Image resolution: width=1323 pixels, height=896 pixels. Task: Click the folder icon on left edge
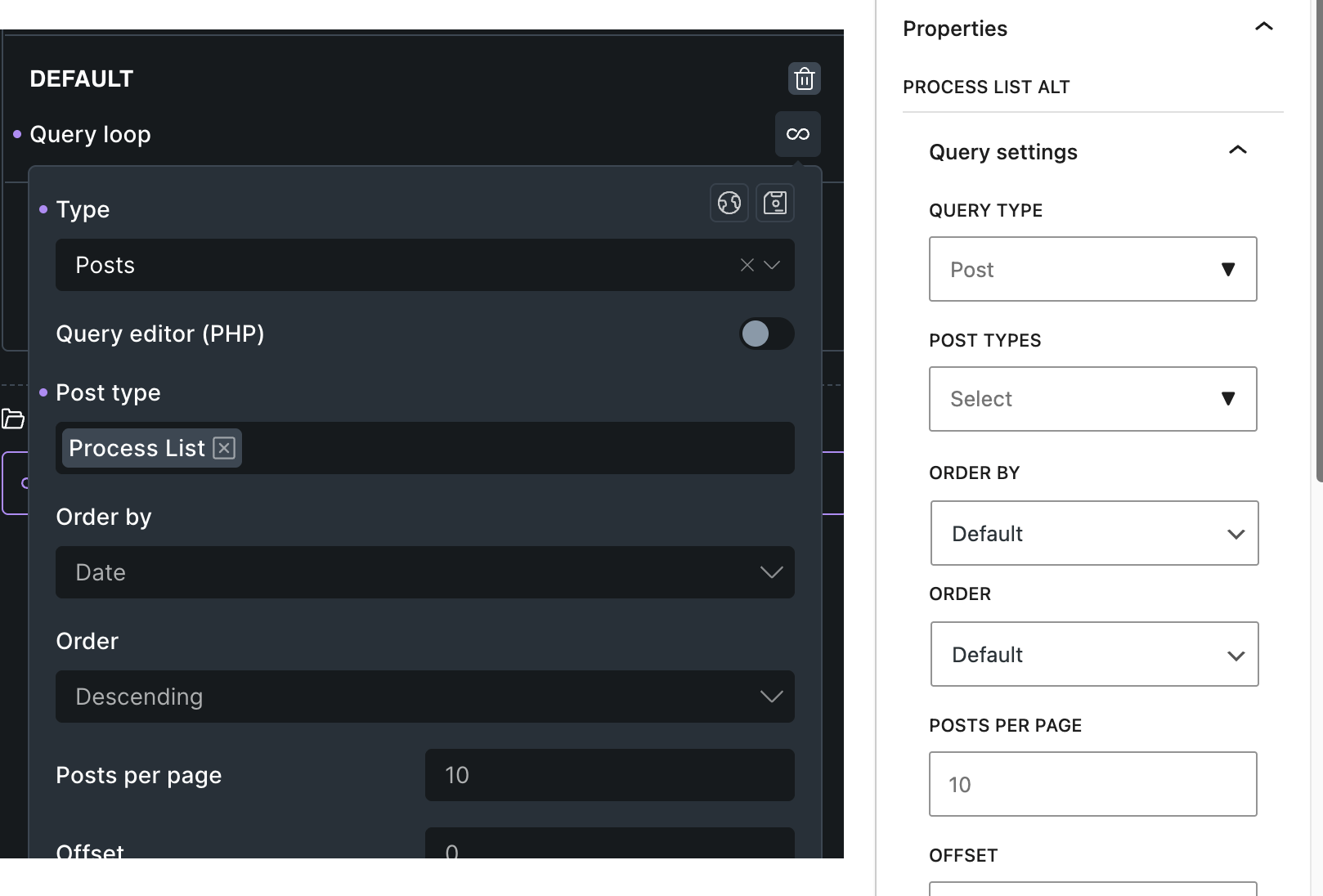pyautogui.click(x=13, y=419)
